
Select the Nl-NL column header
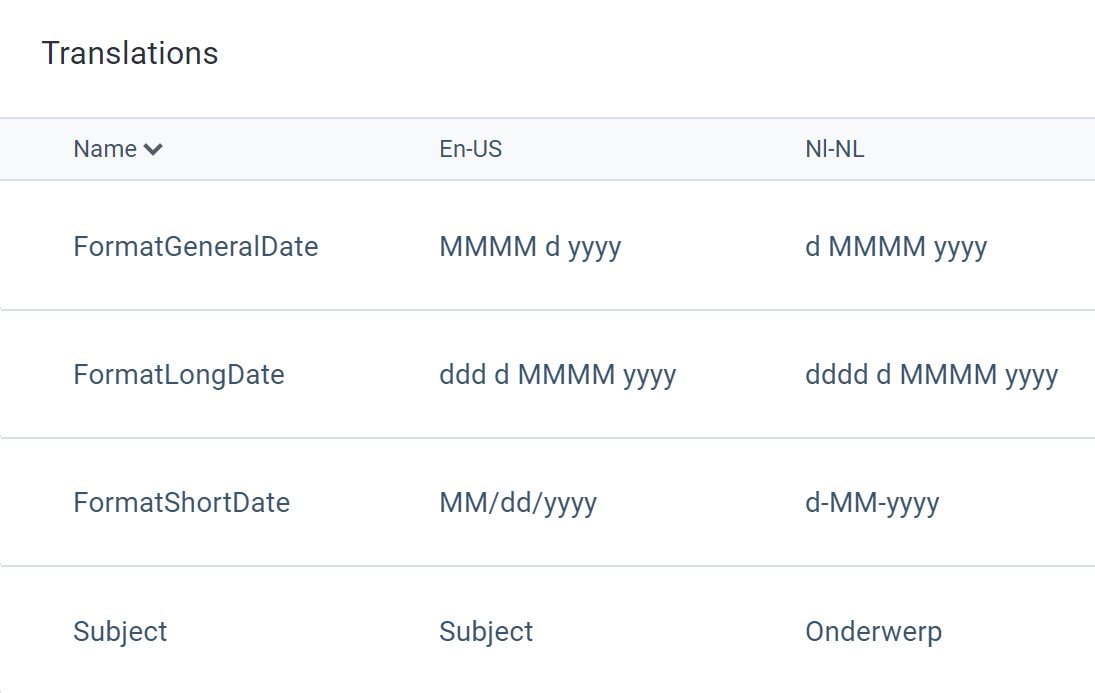(x=835, y=149)
